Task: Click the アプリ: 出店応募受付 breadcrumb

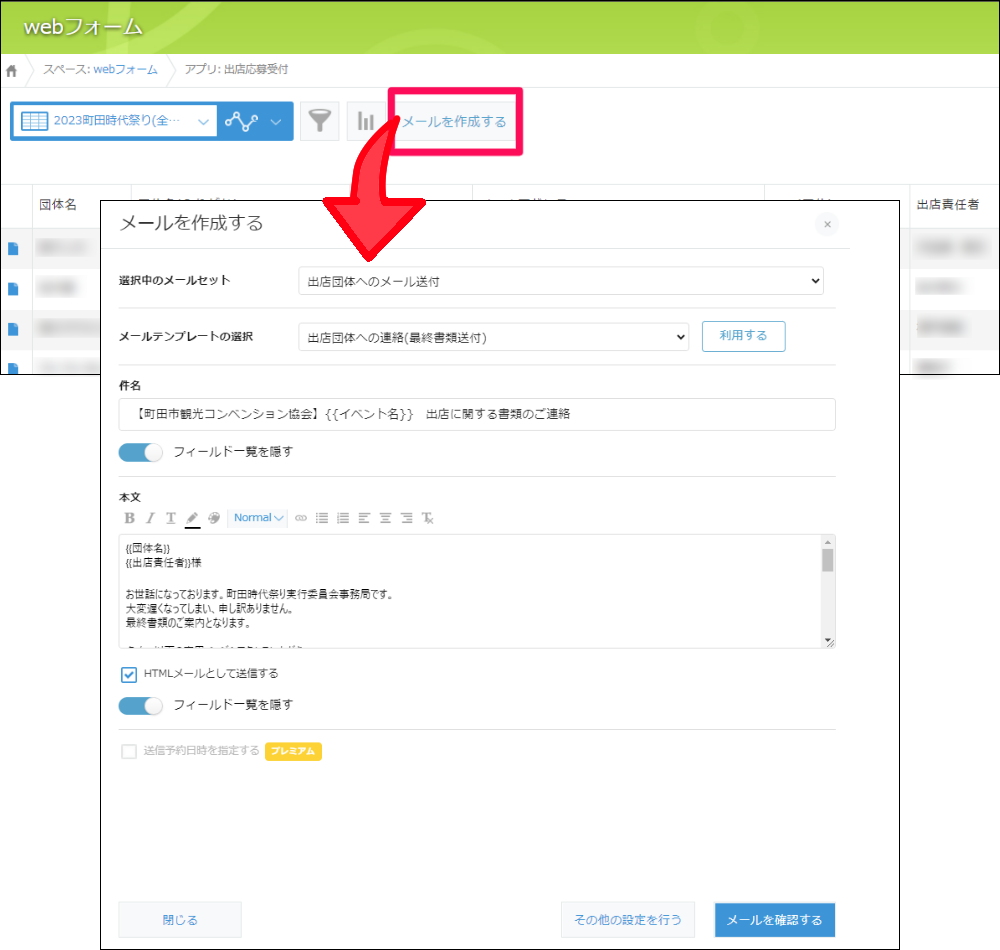Action: (236, 69)
